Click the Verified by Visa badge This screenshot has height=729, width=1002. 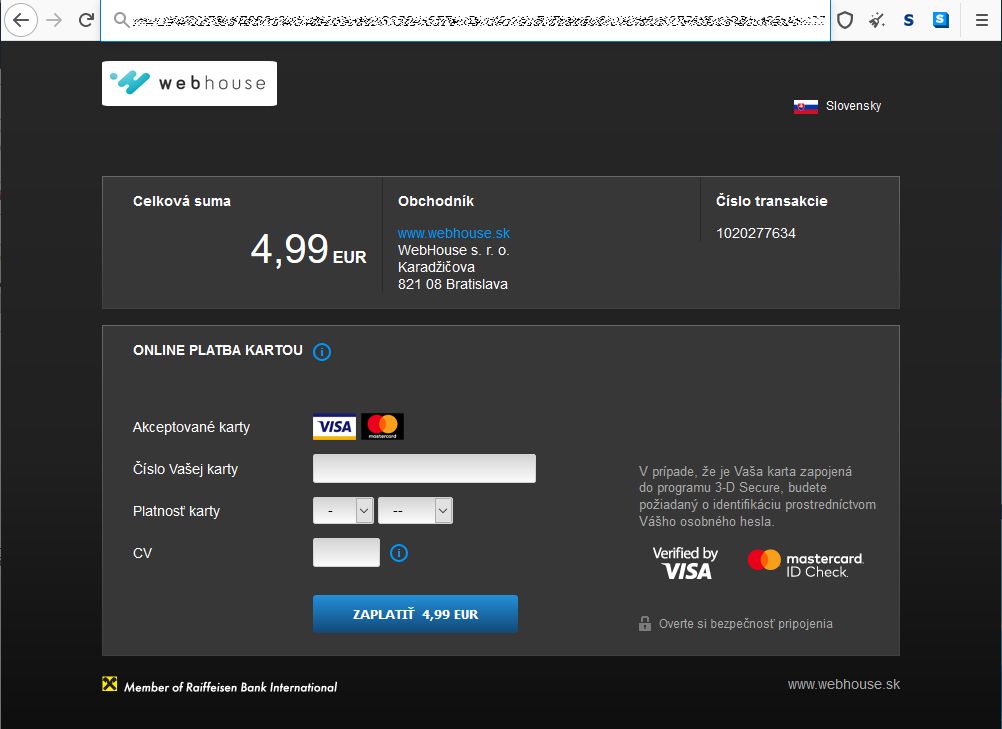pos(685,563)
